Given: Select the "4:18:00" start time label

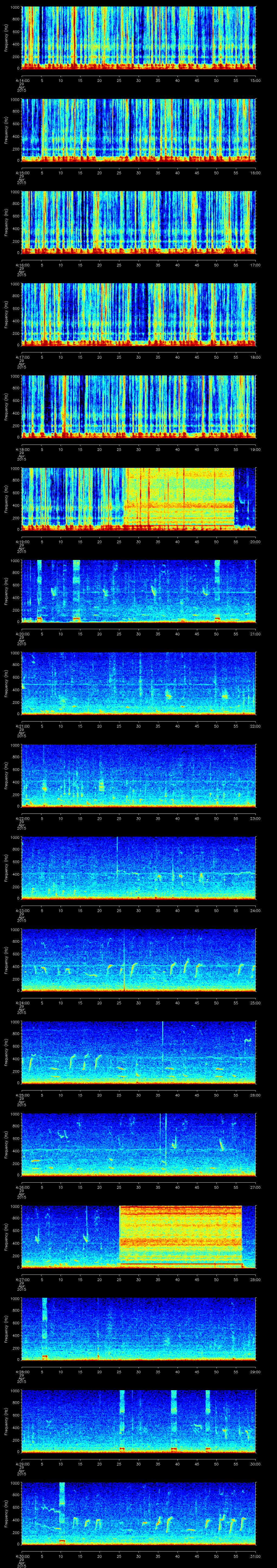Looking at the screenshot, I should (22, 449).
